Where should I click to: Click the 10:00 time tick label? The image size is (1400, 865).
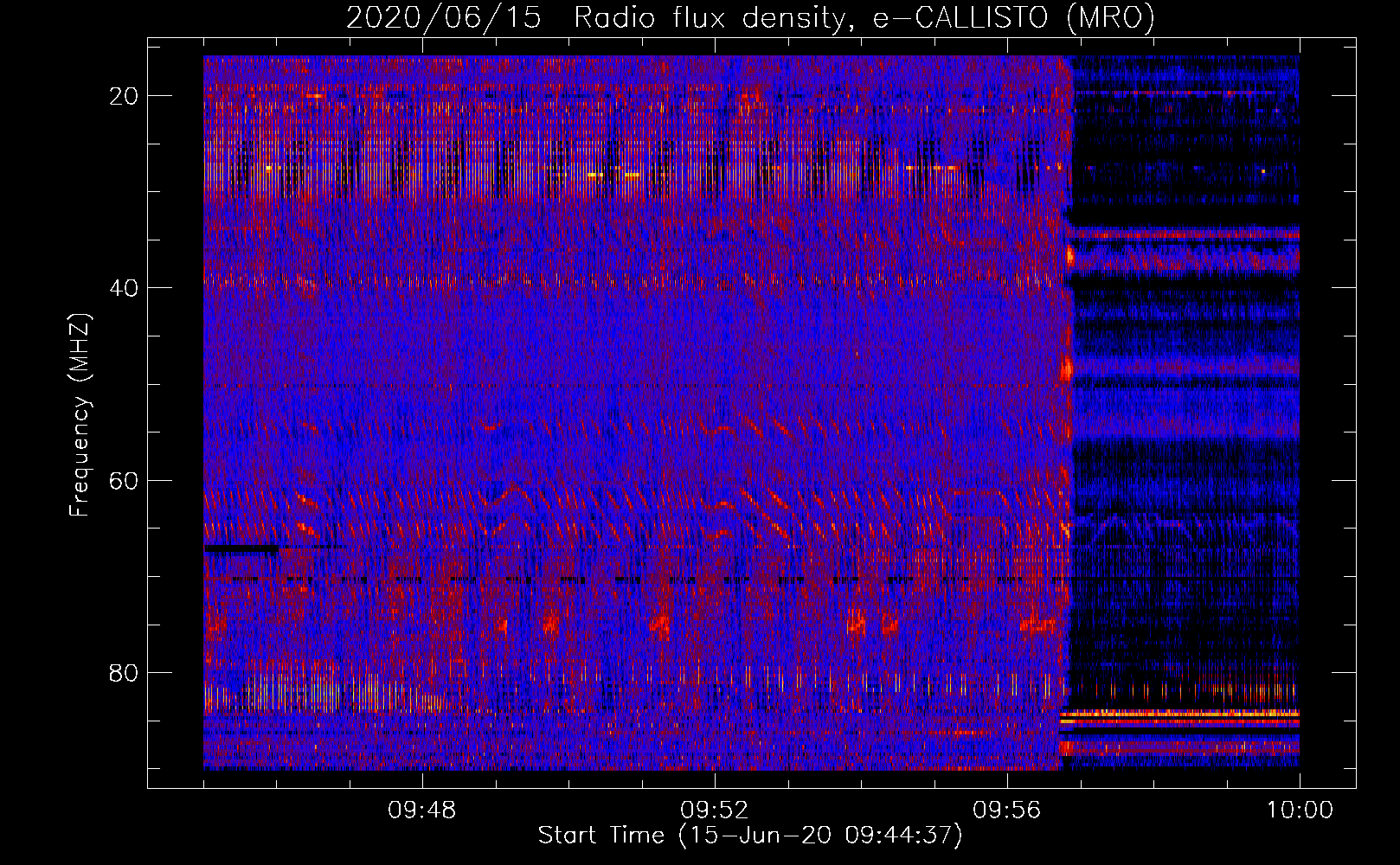tap(1300, 811)
